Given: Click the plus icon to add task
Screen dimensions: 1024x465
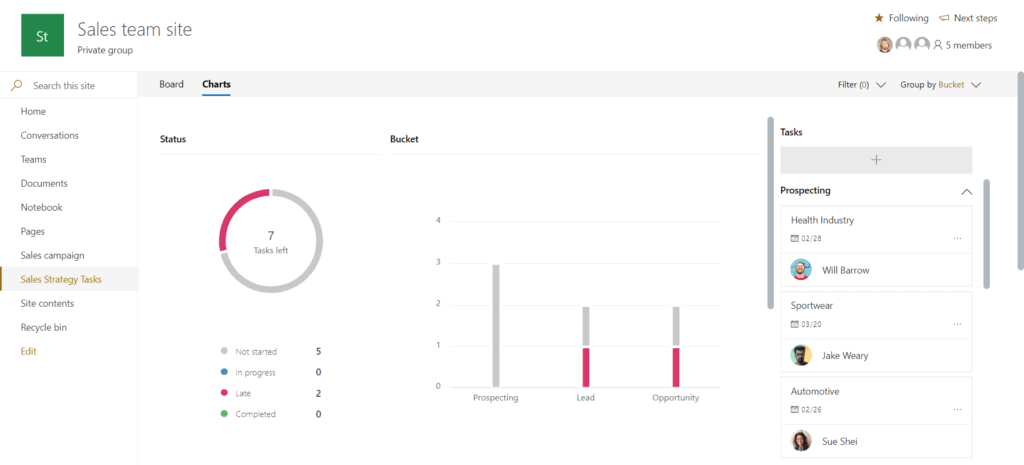Looking at the screenshot, I should (x=876, y=160).
